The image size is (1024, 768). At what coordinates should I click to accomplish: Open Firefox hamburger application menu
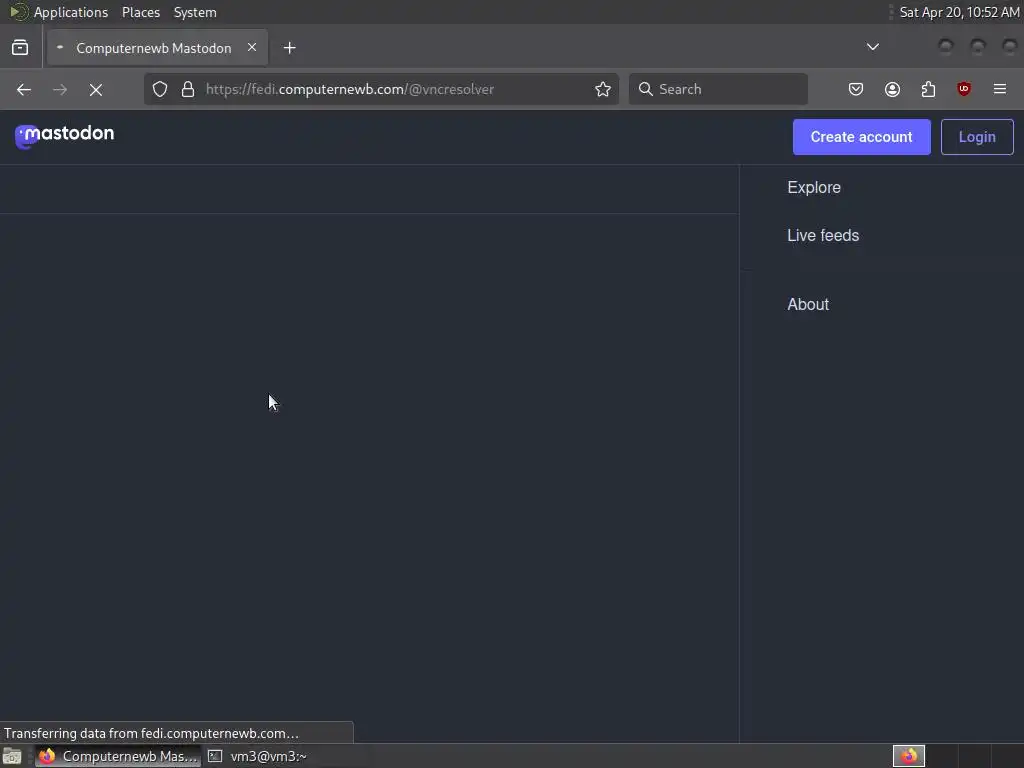tap(1000, 89)
